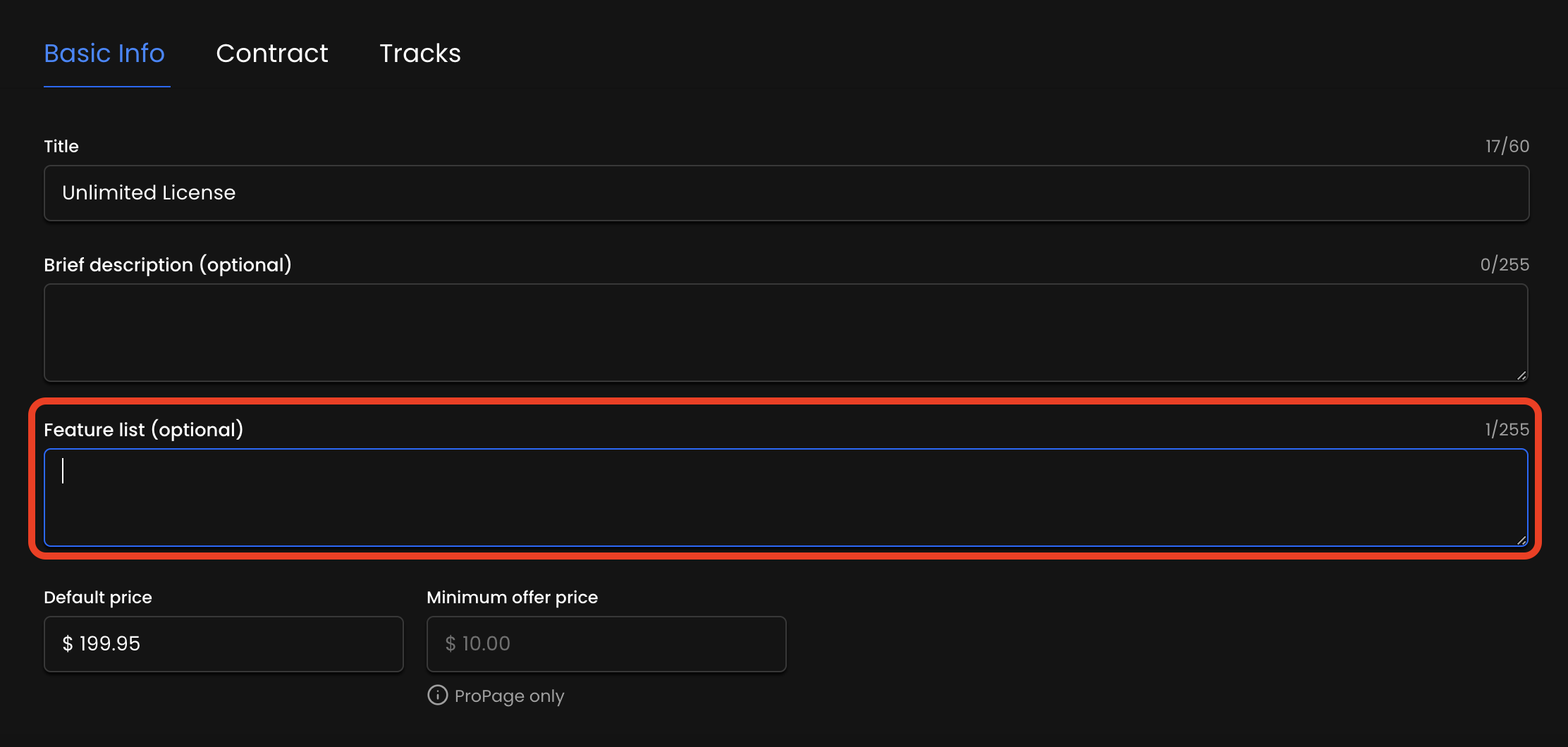
Task: Select the Basic Info tab
Action: [x=104, y=54]
